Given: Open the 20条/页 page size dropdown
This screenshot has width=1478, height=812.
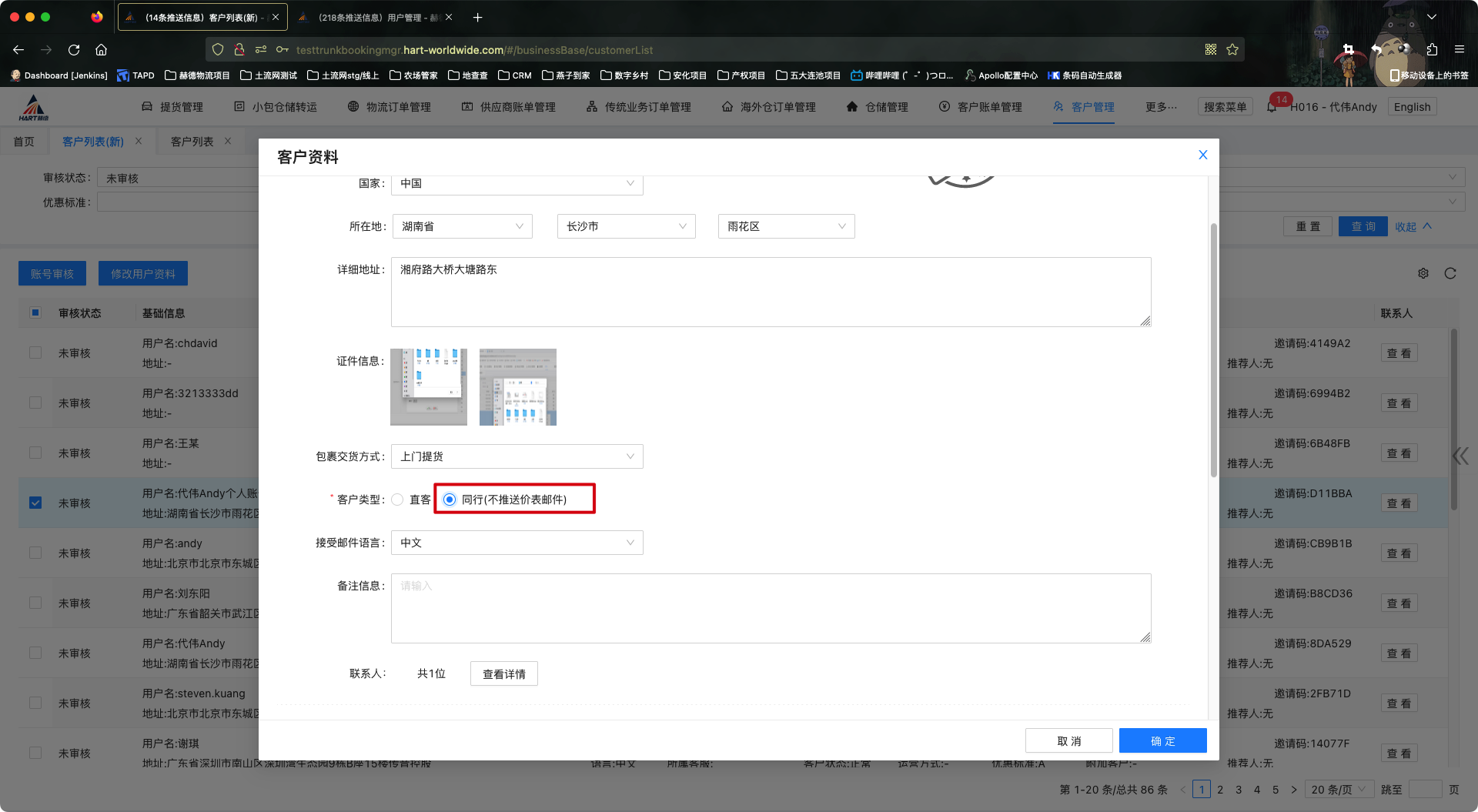Looking at the screenshot, I should (x=1338, y=789).
